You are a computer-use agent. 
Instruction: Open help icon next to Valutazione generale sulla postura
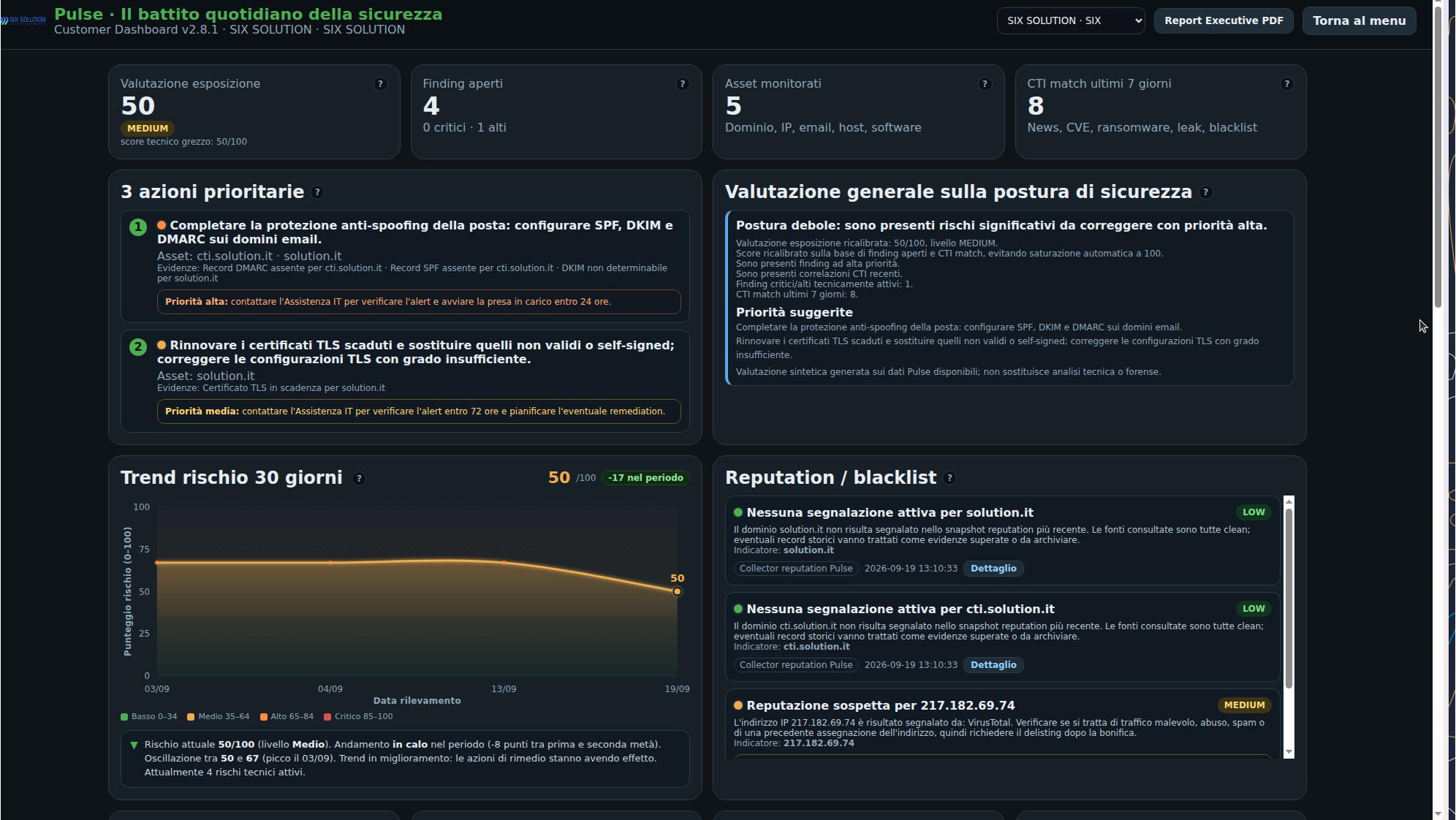pos(1206,192)
